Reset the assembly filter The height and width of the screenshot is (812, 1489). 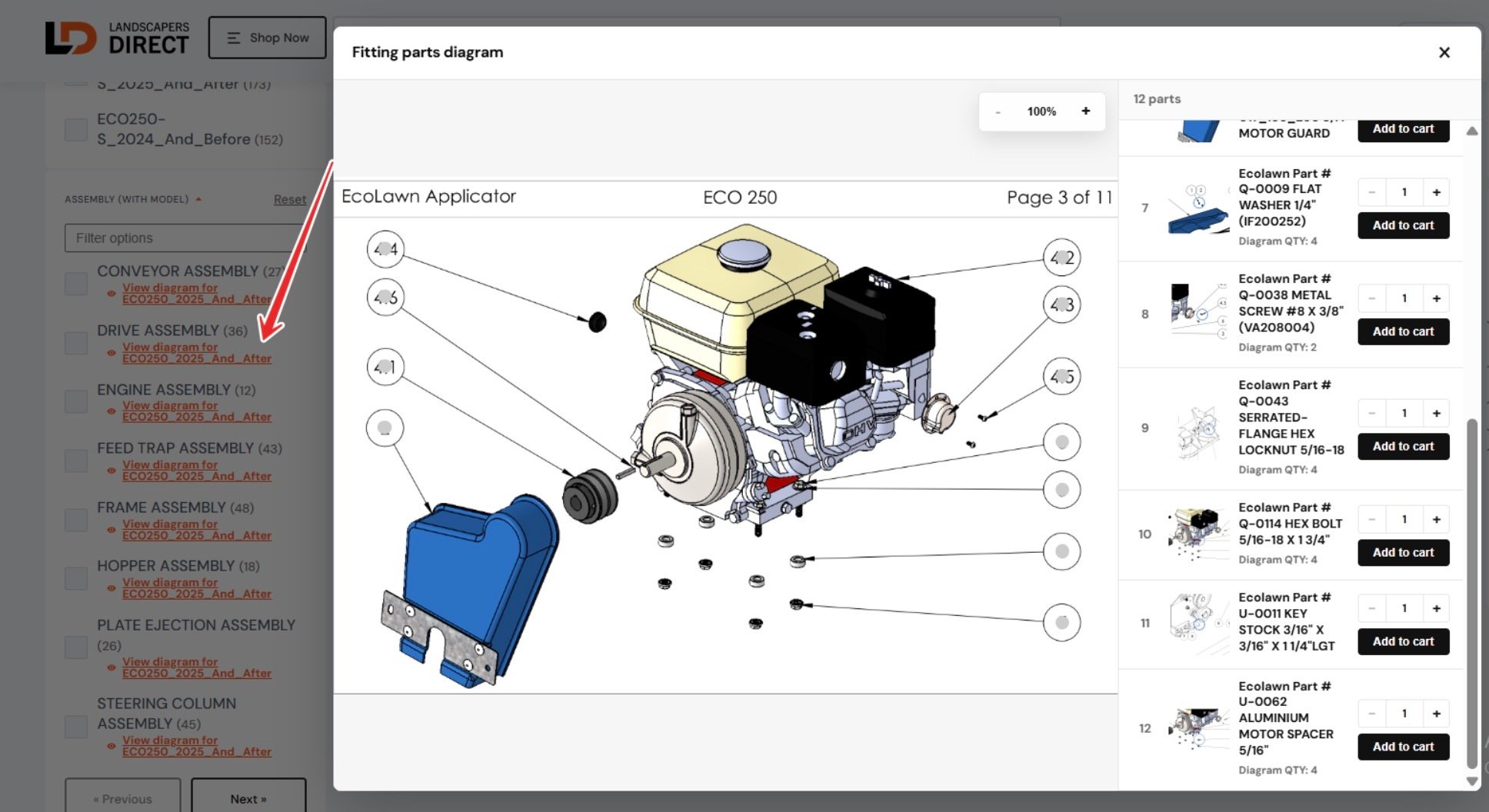[290, 200]
